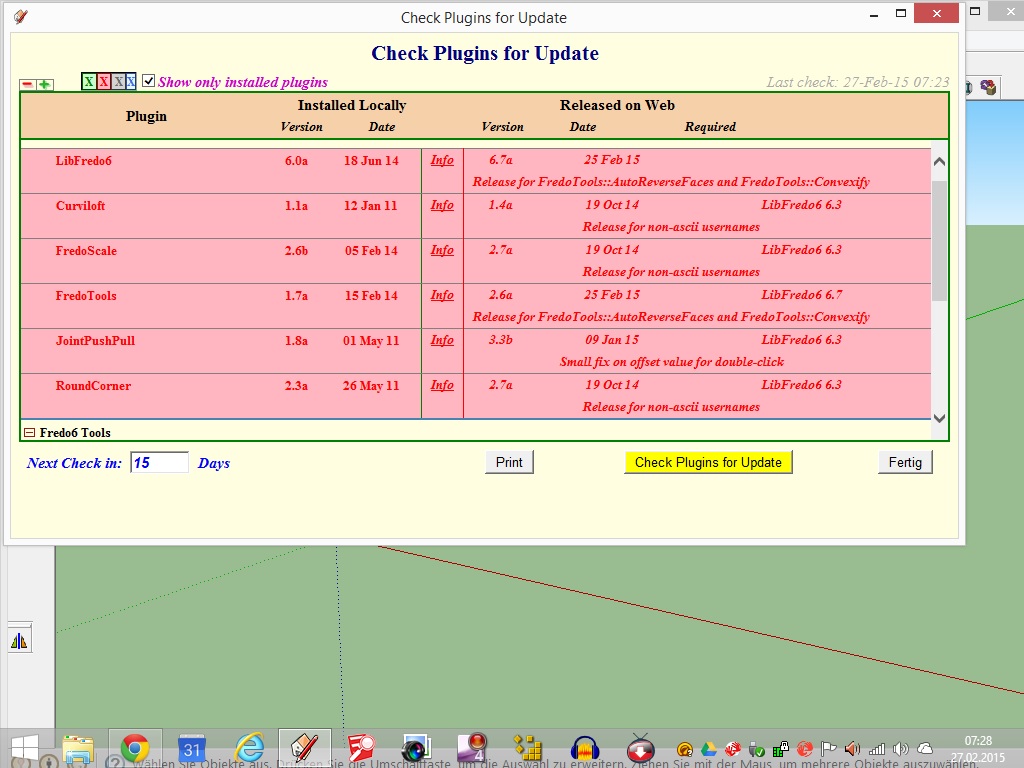Click the plugin list scroll down arrow

click(x=939, y=418)
